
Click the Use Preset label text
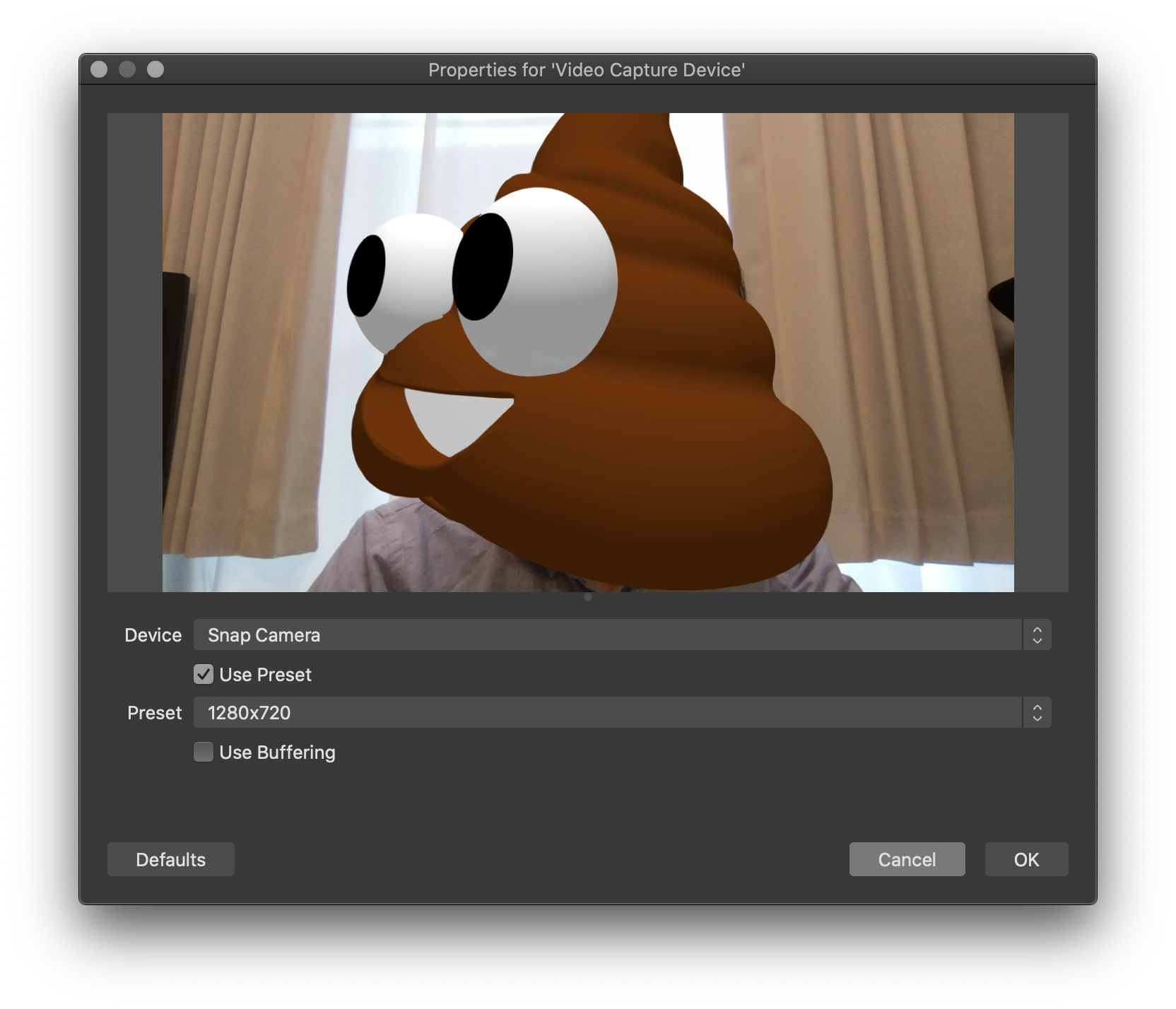(x=265, y=674)
